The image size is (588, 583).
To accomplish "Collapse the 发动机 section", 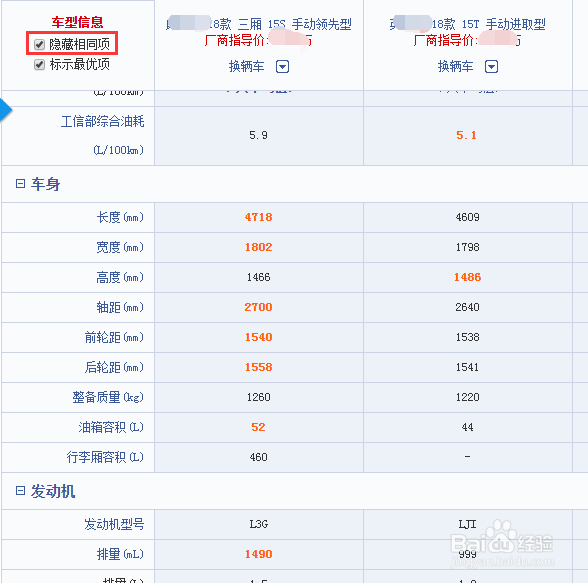I will (x=20, y=491).
